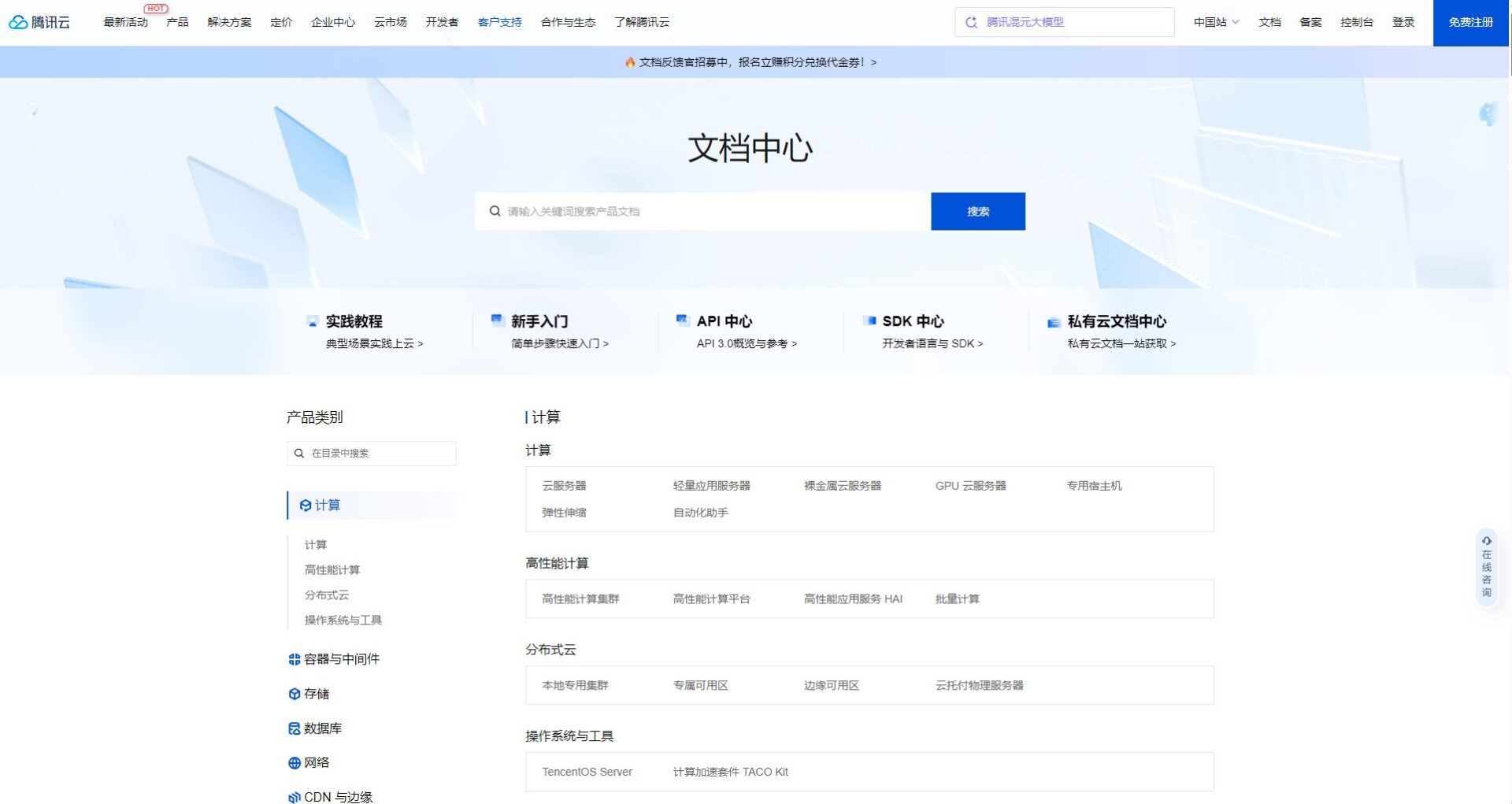Open the 中国站 region dropdown
1512x804 pixels.
click(x=1215, y=22)
